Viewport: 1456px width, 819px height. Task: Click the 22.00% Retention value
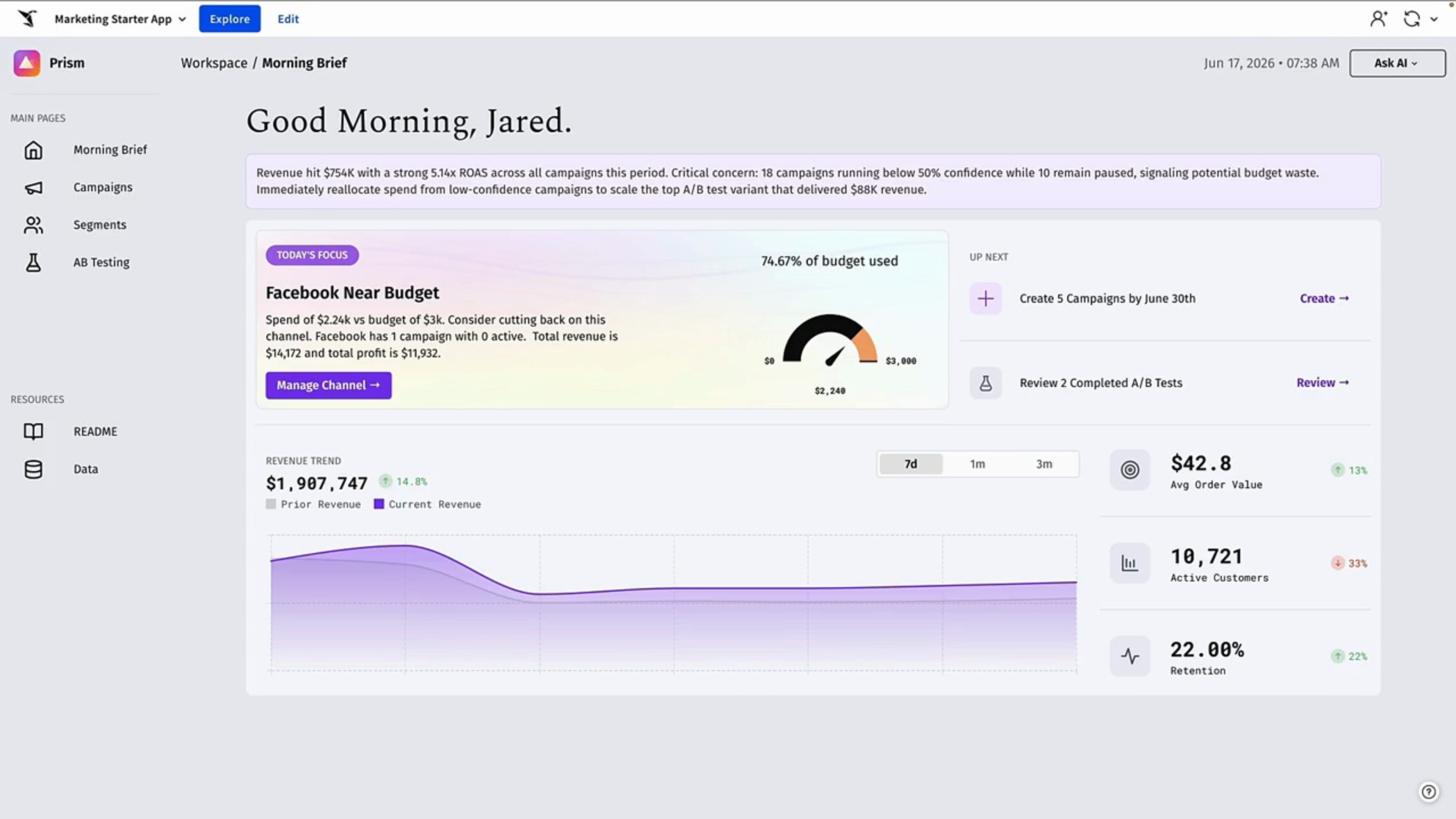click(1207, 650)
